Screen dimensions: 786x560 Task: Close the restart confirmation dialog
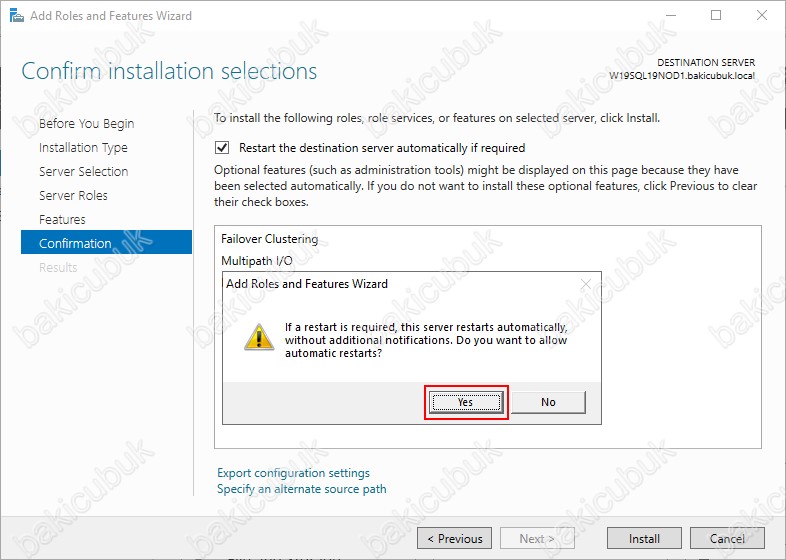pyautogui.click(x=587, y=284)
